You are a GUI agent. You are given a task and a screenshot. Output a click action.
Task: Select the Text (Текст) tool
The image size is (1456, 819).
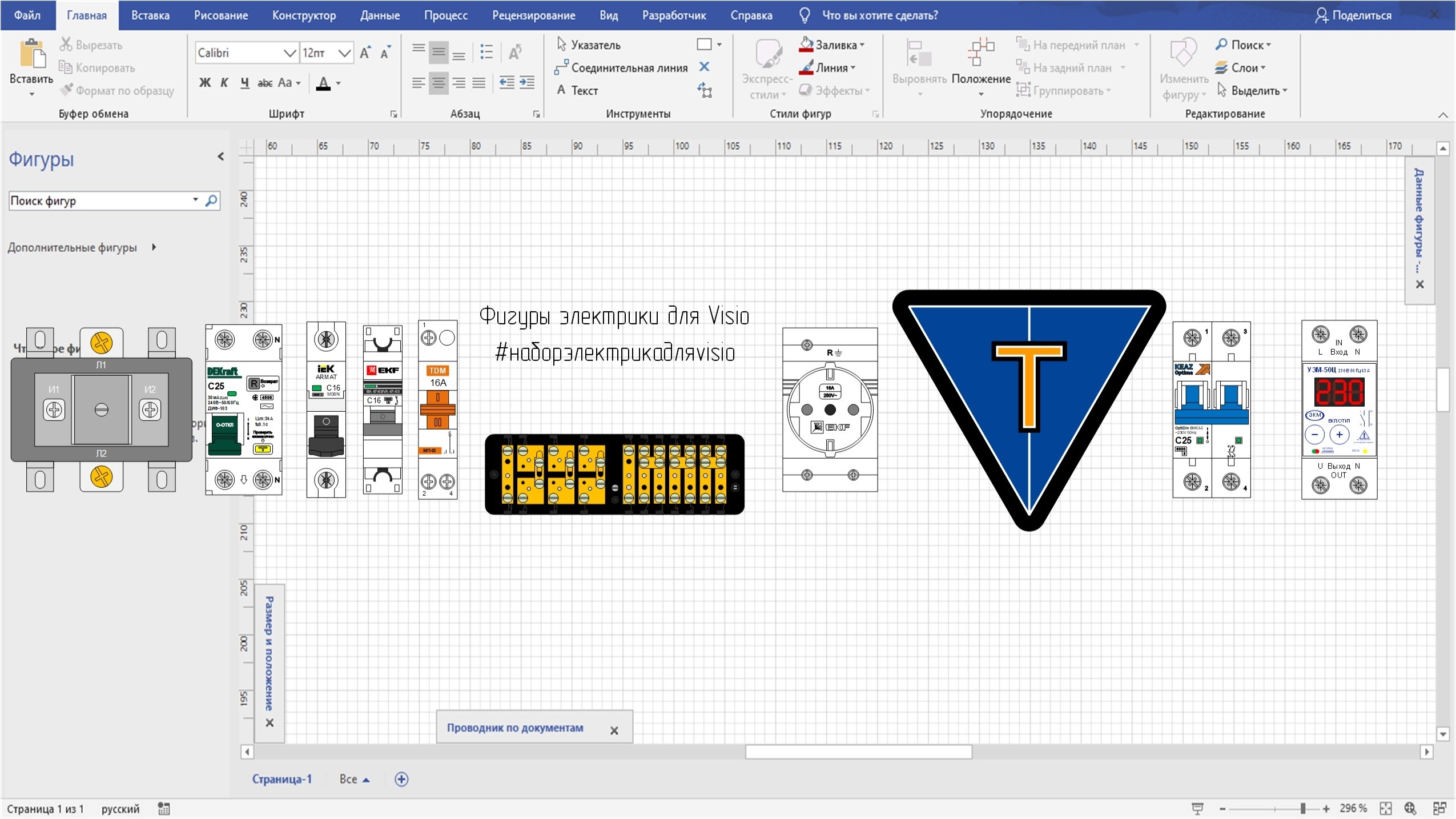coord(578,90)
